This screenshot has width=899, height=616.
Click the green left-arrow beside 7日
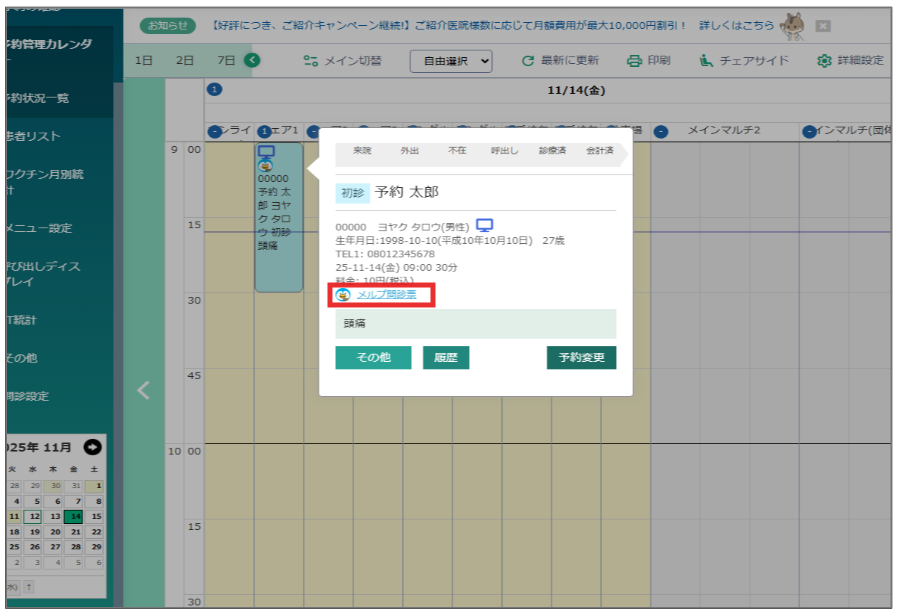pyautogui.click(x=253, y=61)
